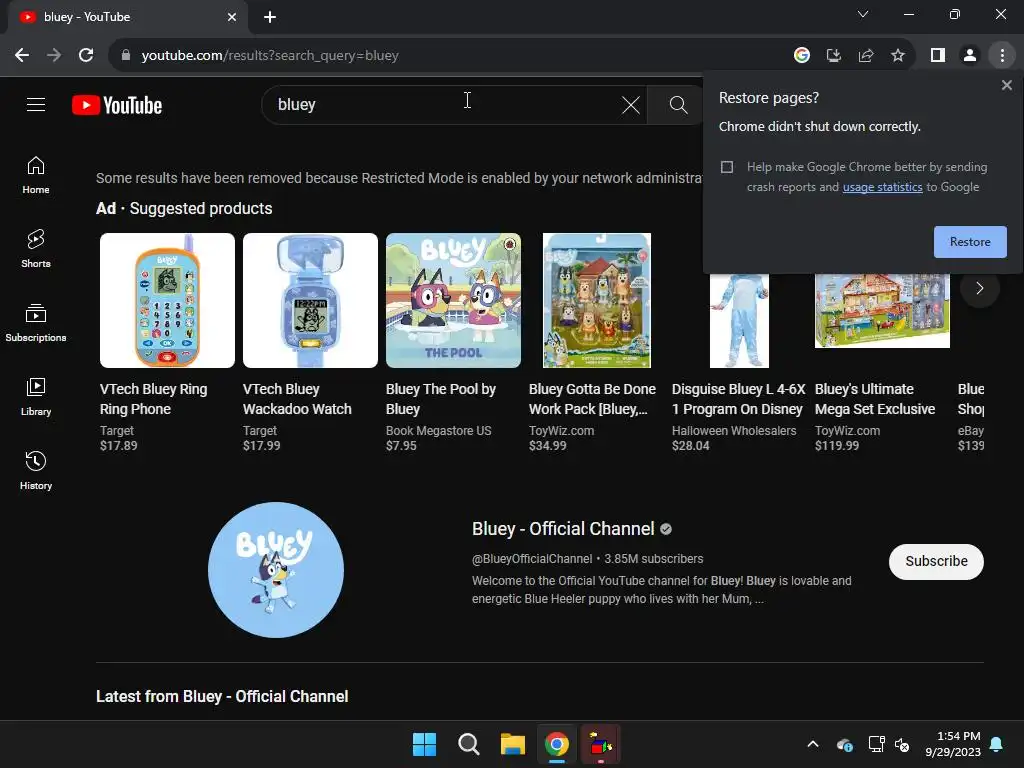Click the Google account G icon in toolbar
The height and width of the screenshot is (768, 1024).
[801, 56]
